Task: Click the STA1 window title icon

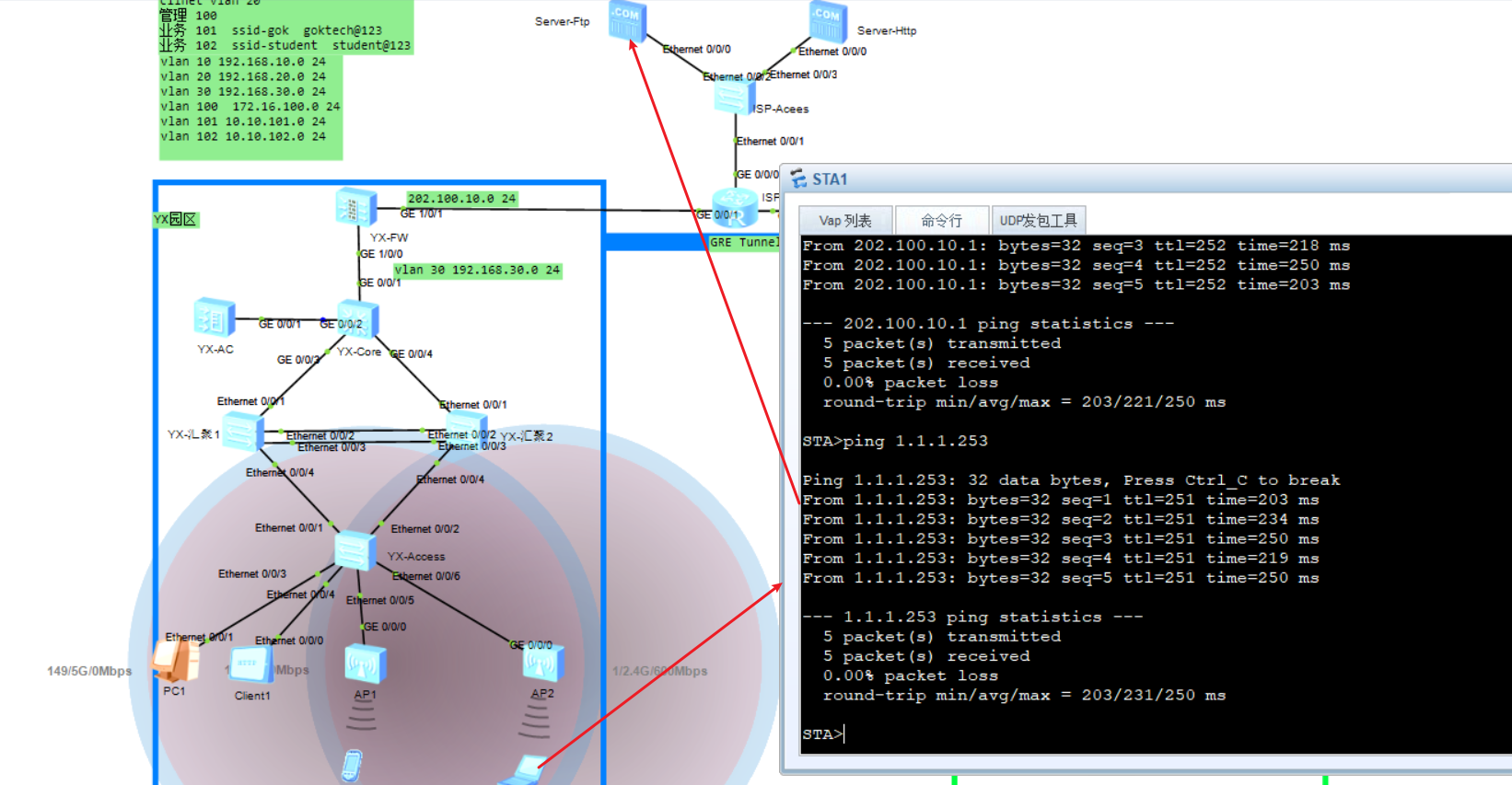Action: tap(798, 179)
